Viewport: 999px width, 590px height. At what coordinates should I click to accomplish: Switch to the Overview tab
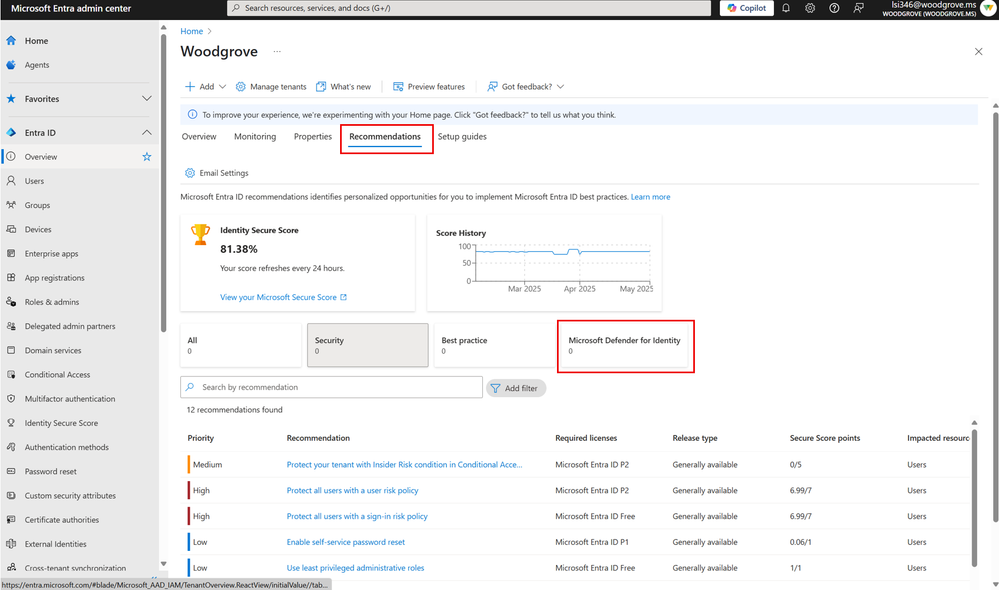coord(199,136)
